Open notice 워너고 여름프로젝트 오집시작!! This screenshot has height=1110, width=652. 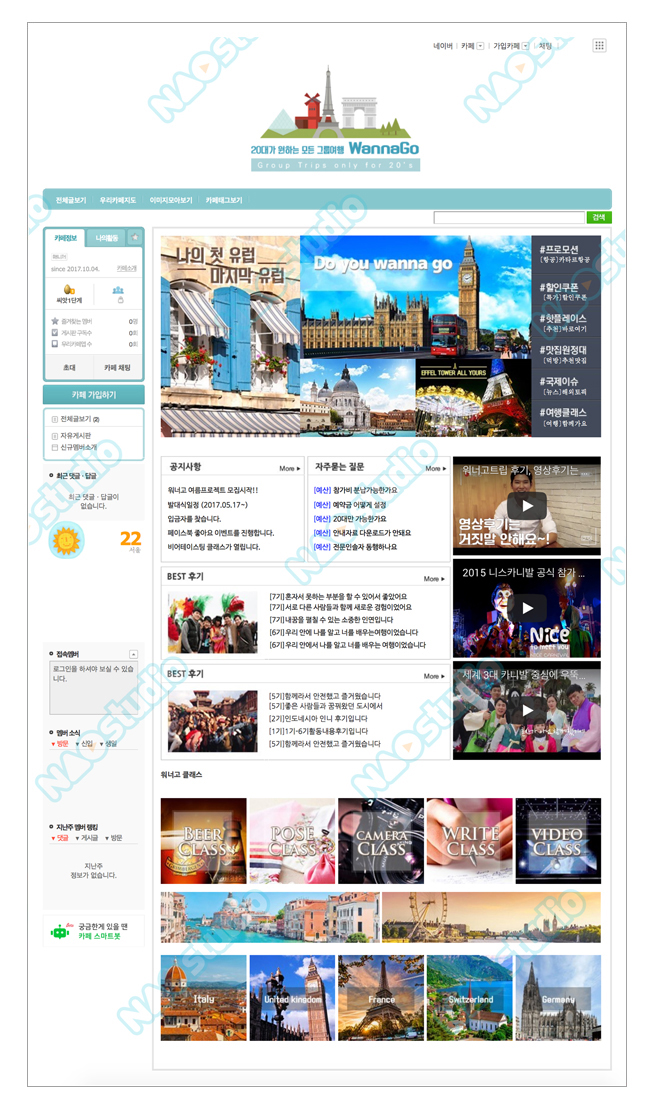tap(213, 490)
